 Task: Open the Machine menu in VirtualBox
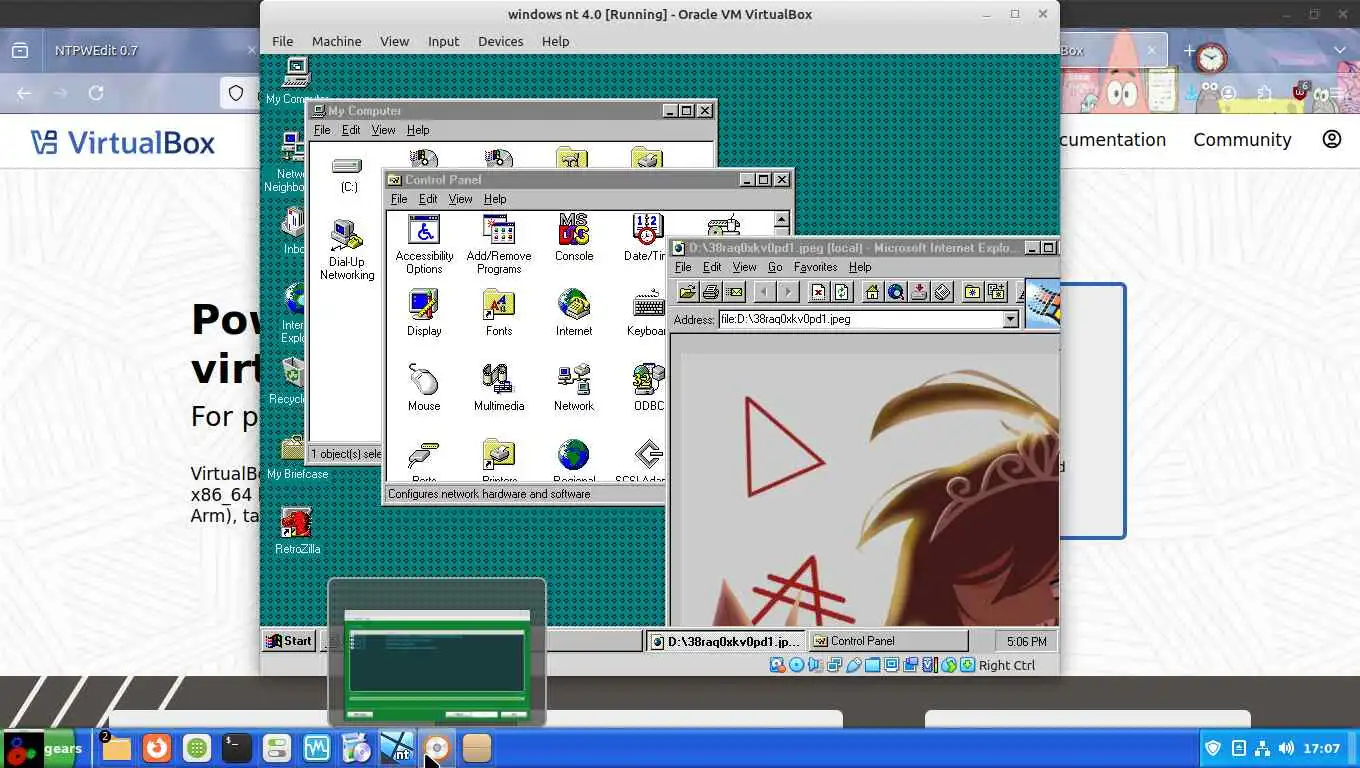[336, 41]
